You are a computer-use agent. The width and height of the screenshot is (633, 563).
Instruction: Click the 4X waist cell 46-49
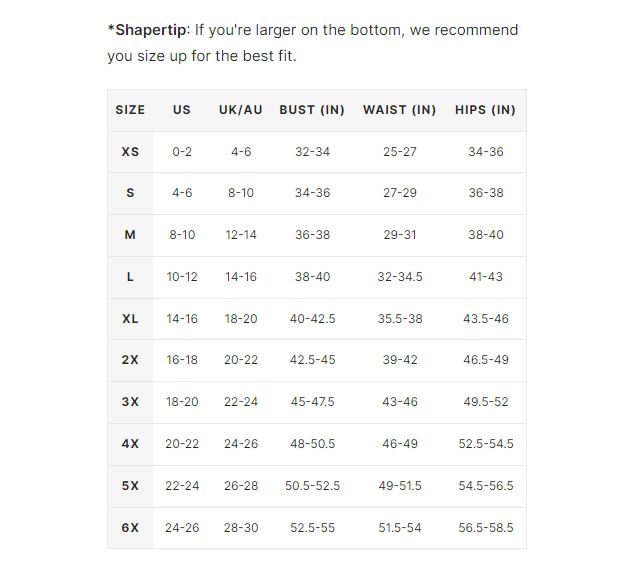click(399, 444)
